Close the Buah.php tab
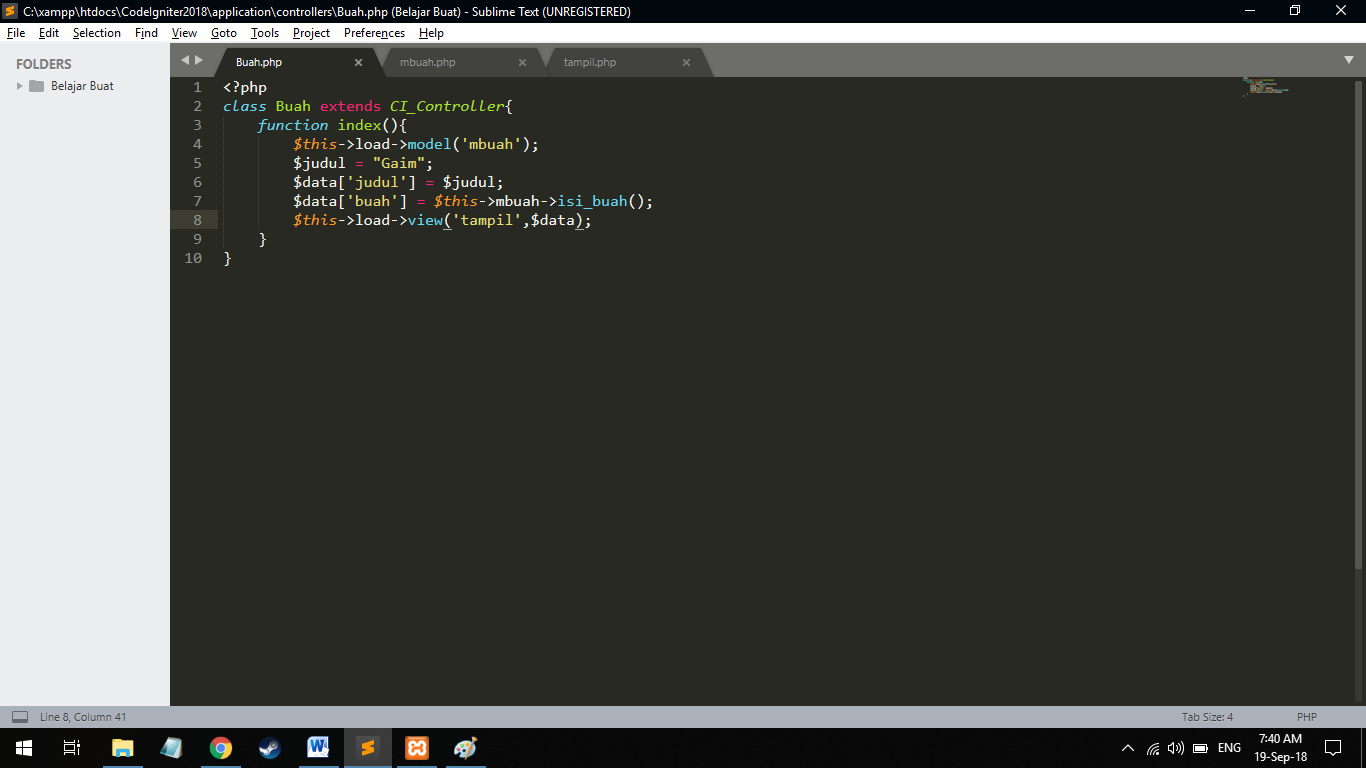 (x=358, y=62)
